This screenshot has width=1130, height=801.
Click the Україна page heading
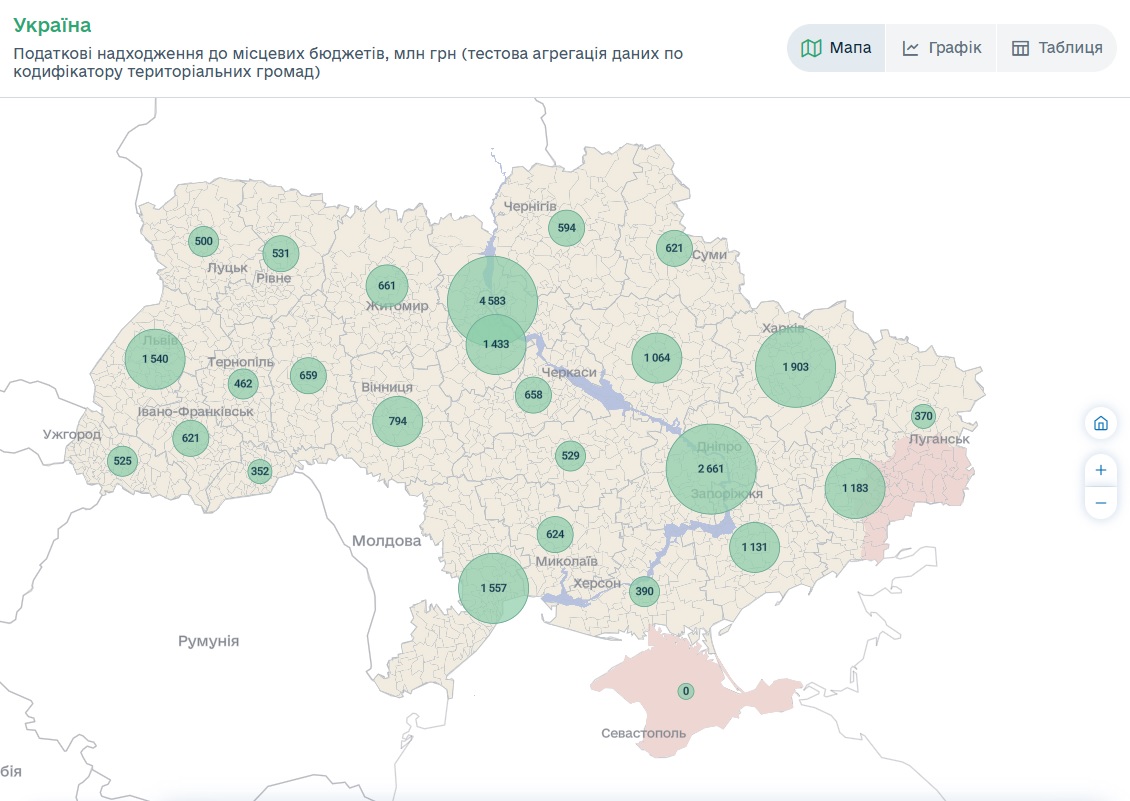click(52, 25)
